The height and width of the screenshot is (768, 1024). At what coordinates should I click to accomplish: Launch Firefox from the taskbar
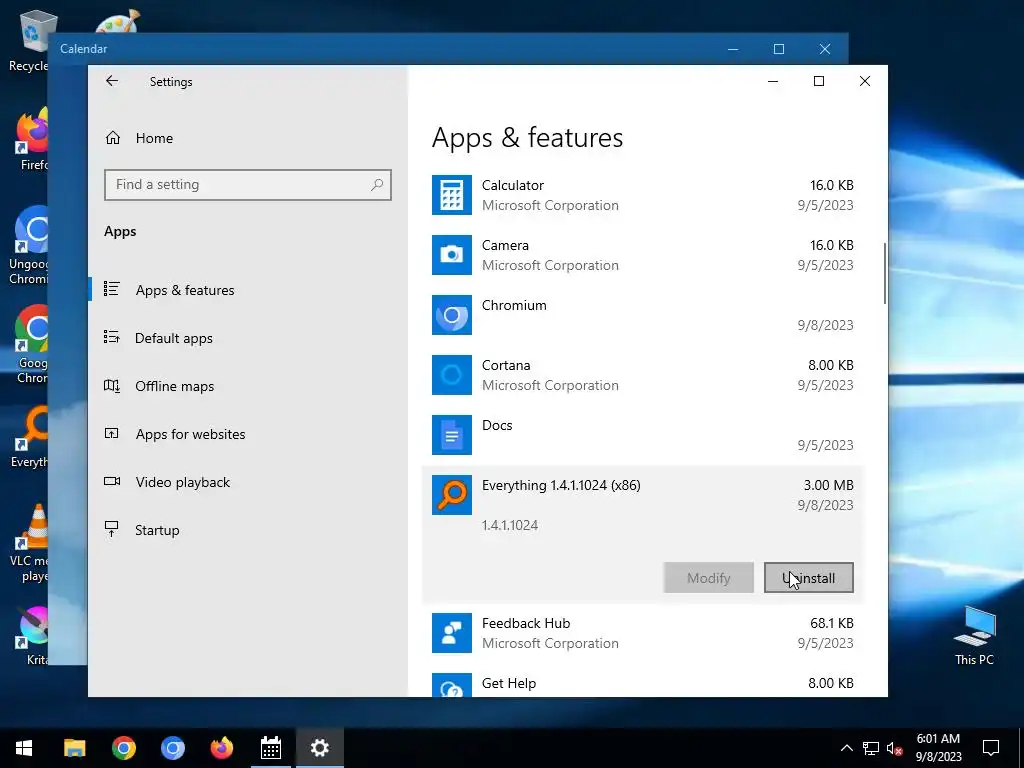click(222, 748)
